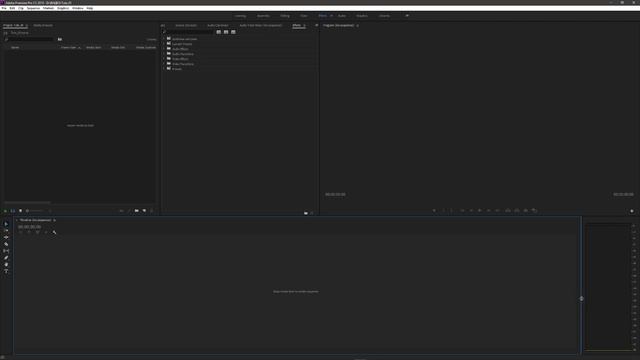The width and height of the screenshot is (640, 360).
Task: Open the Program monitor Button Editor
Action: pyautogui.click(x=632, y=211)
